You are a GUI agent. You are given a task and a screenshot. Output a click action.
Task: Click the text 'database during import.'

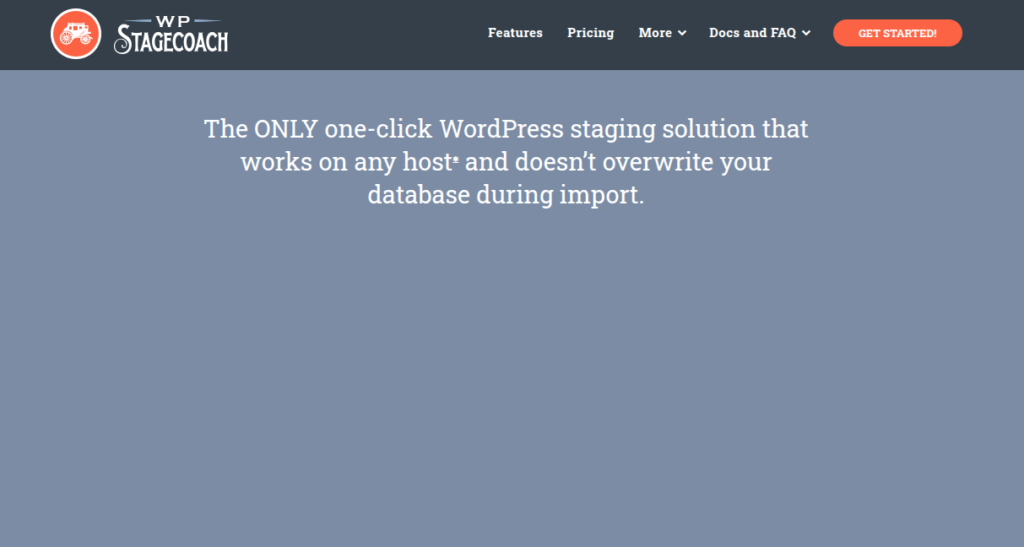506,195
